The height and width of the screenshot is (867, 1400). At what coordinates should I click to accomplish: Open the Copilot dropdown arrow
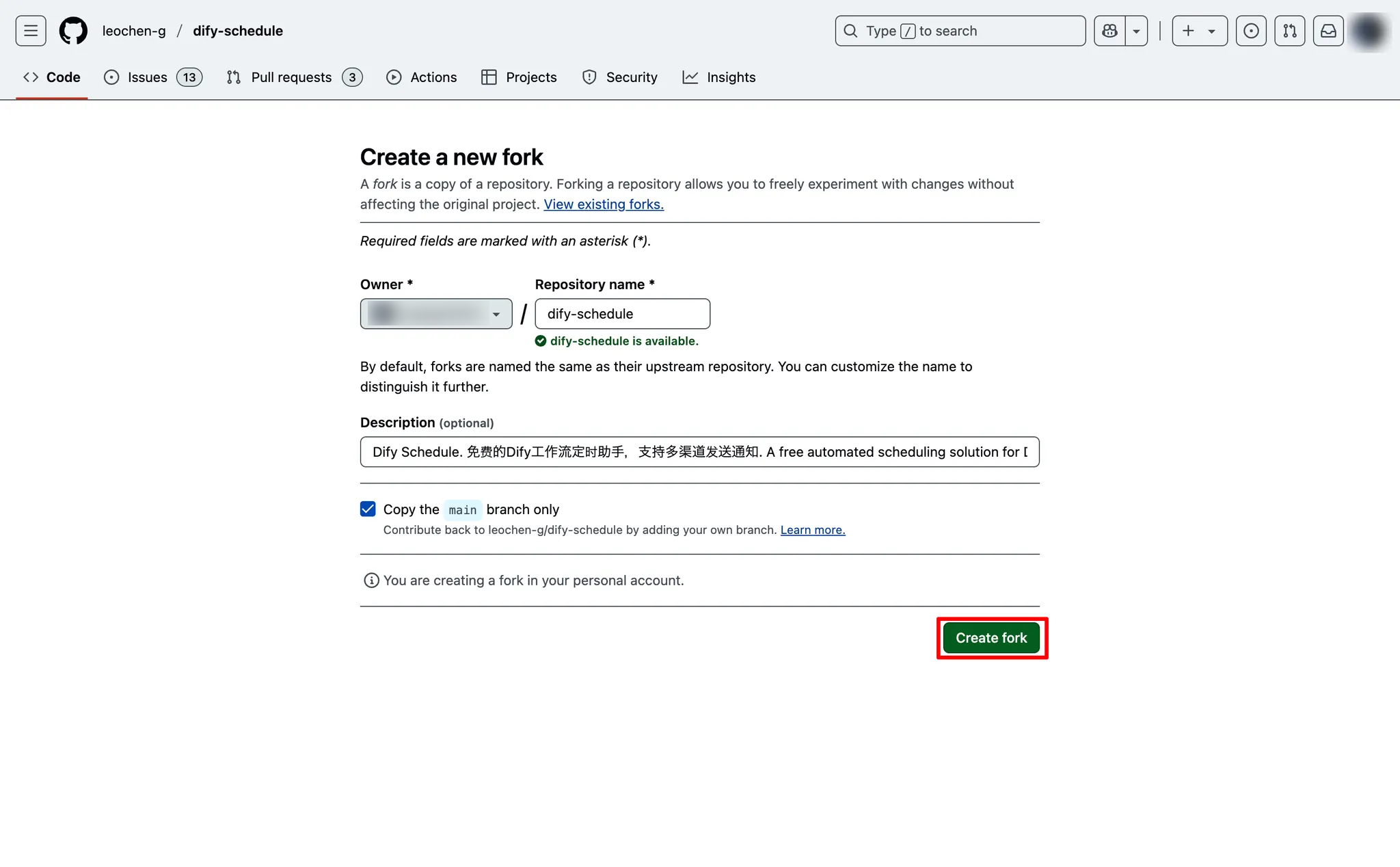click(1136, 30)
